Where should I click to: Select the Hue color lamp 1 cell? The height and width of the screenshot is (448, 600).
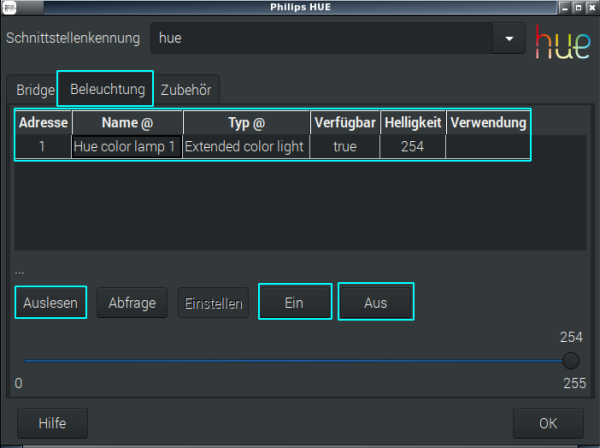pyautogui.click(x=127, y=146)
